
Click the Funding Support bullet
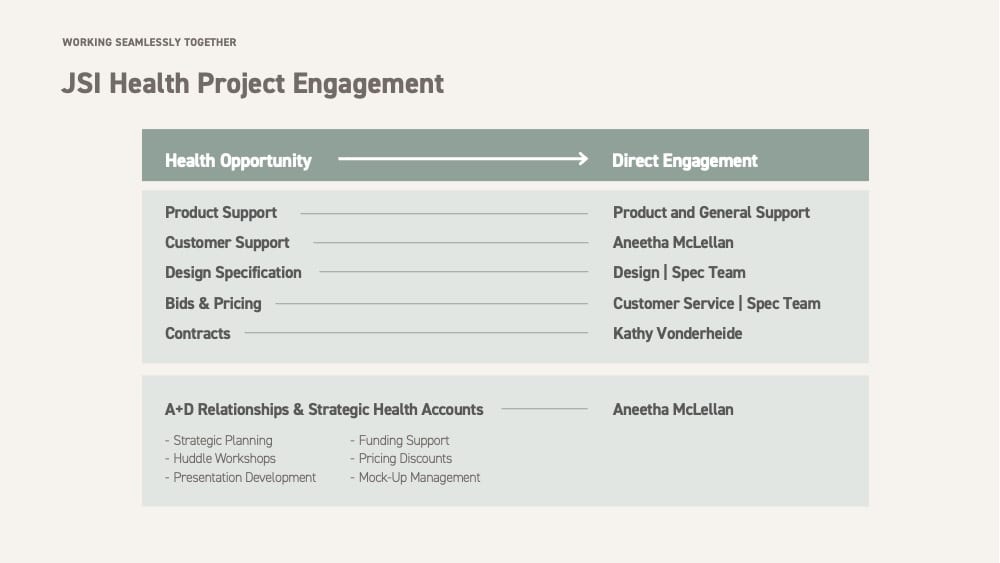400,441
